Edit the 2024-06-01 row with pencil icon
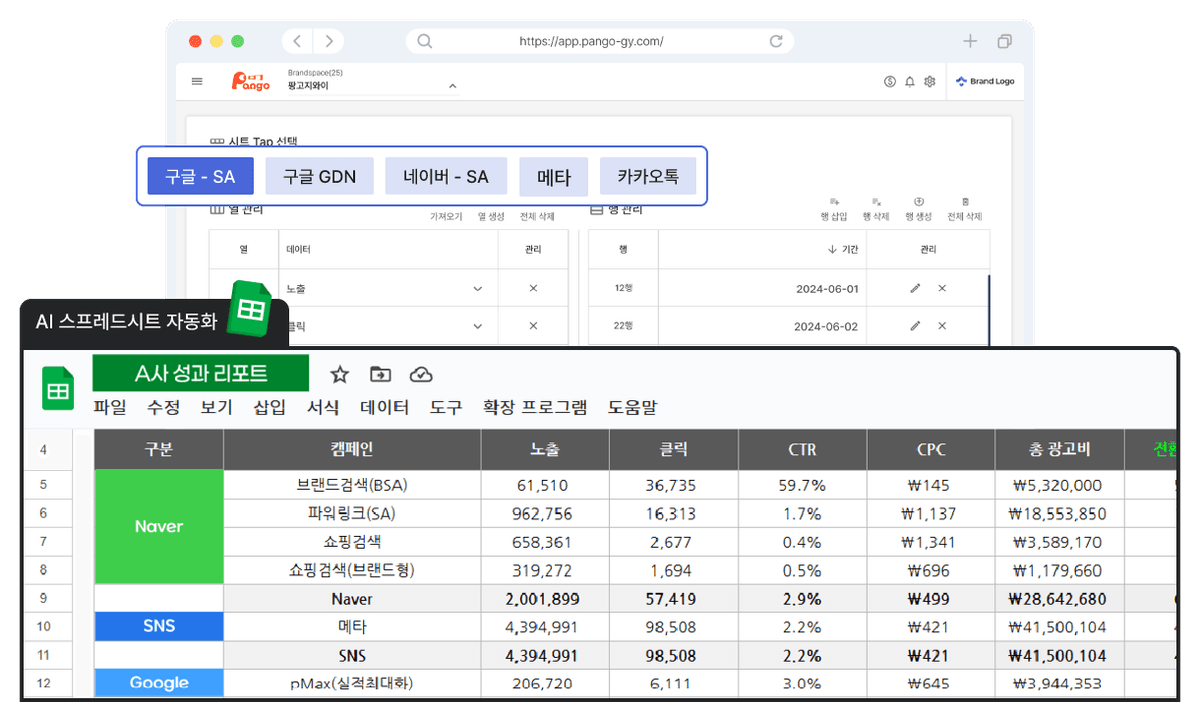 click(915, 288)
